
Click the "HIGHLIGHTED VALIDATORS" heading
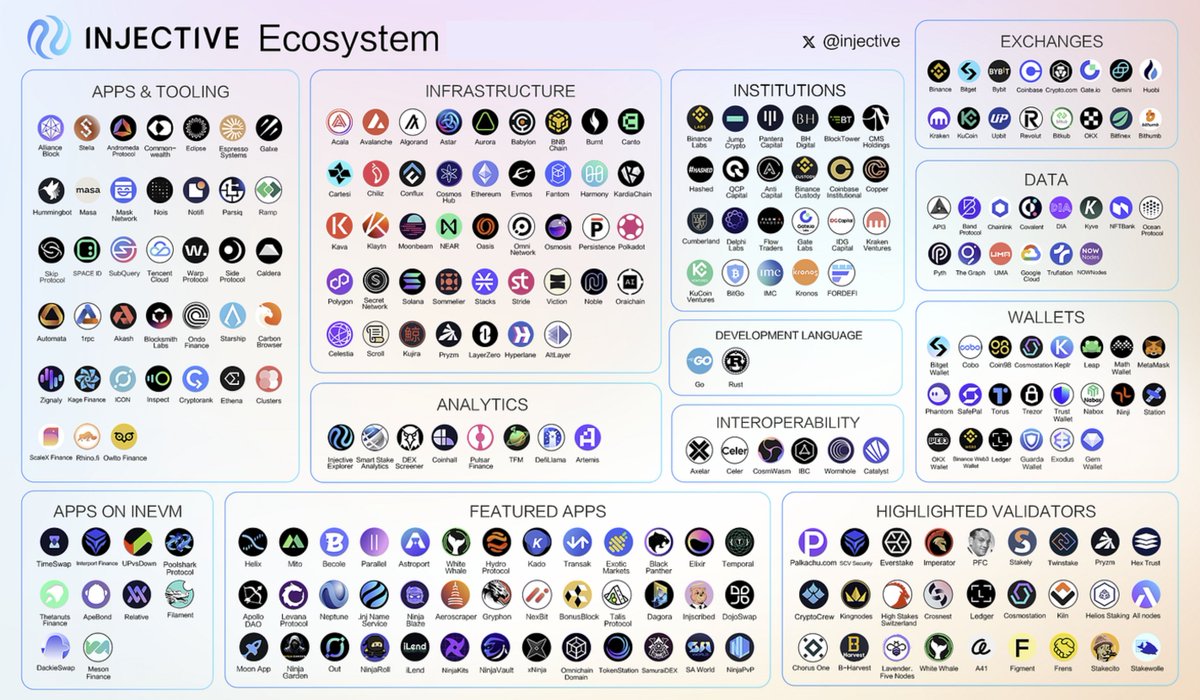pos(986,511)
